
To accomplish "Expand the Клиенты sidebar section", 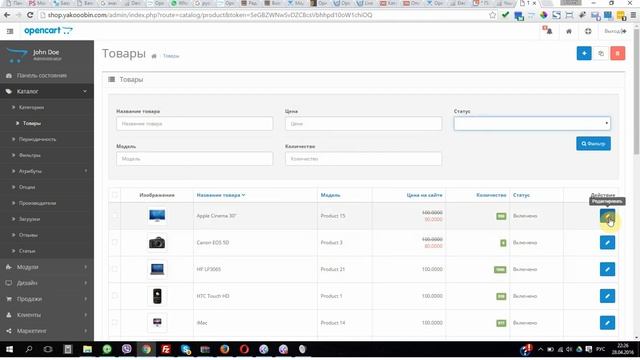I will coord(47,315).
